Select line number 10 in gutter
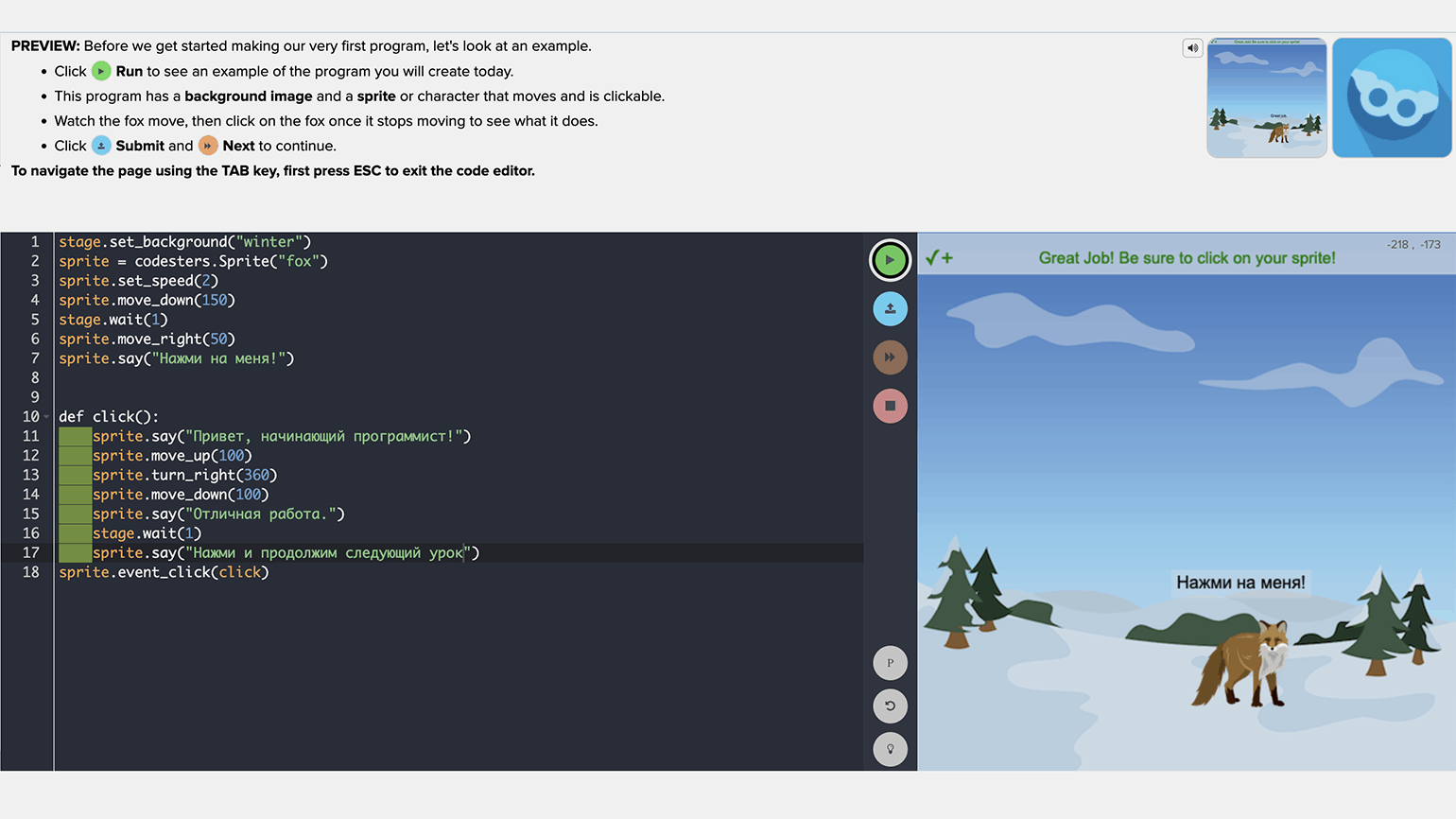Screen dimensions: 1456x819 coord(30,417)
